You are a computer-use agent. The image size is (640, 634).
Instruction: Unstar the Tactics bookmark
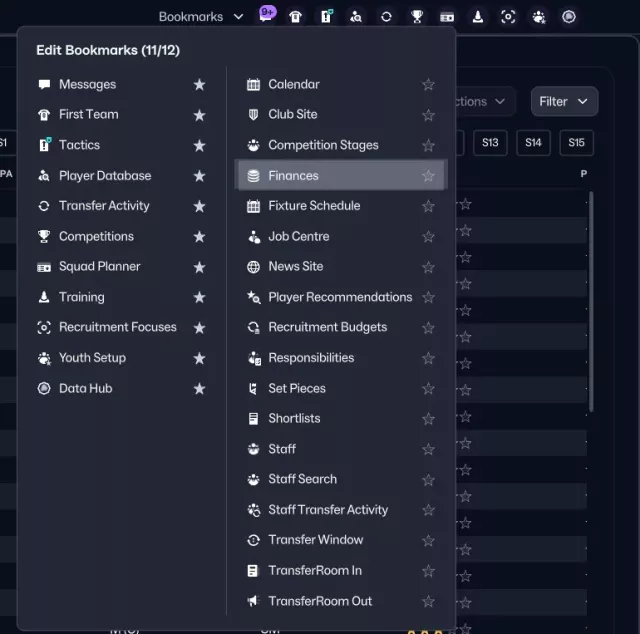[x=199, y=145]
